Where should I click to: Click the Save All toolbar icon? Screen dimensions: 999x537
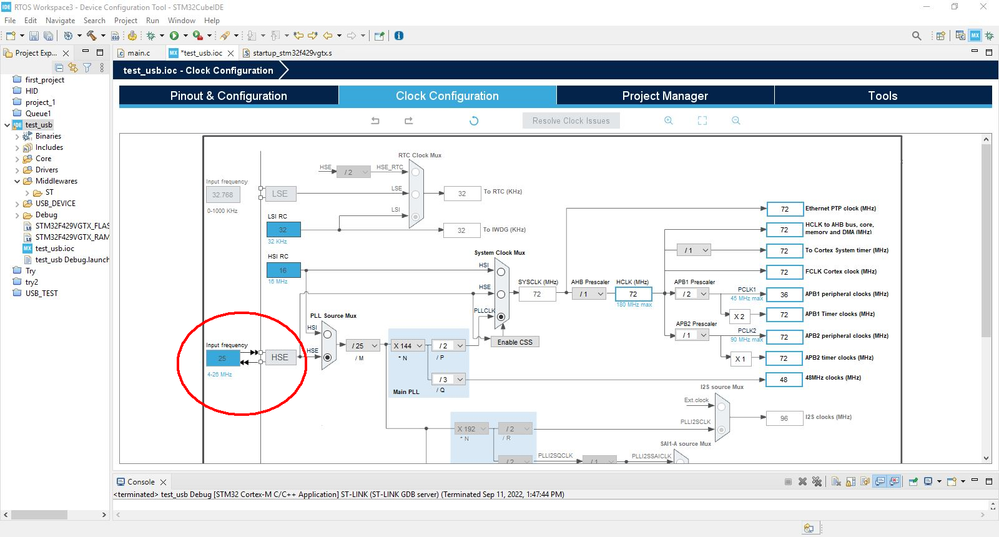(x=47, y=36)
